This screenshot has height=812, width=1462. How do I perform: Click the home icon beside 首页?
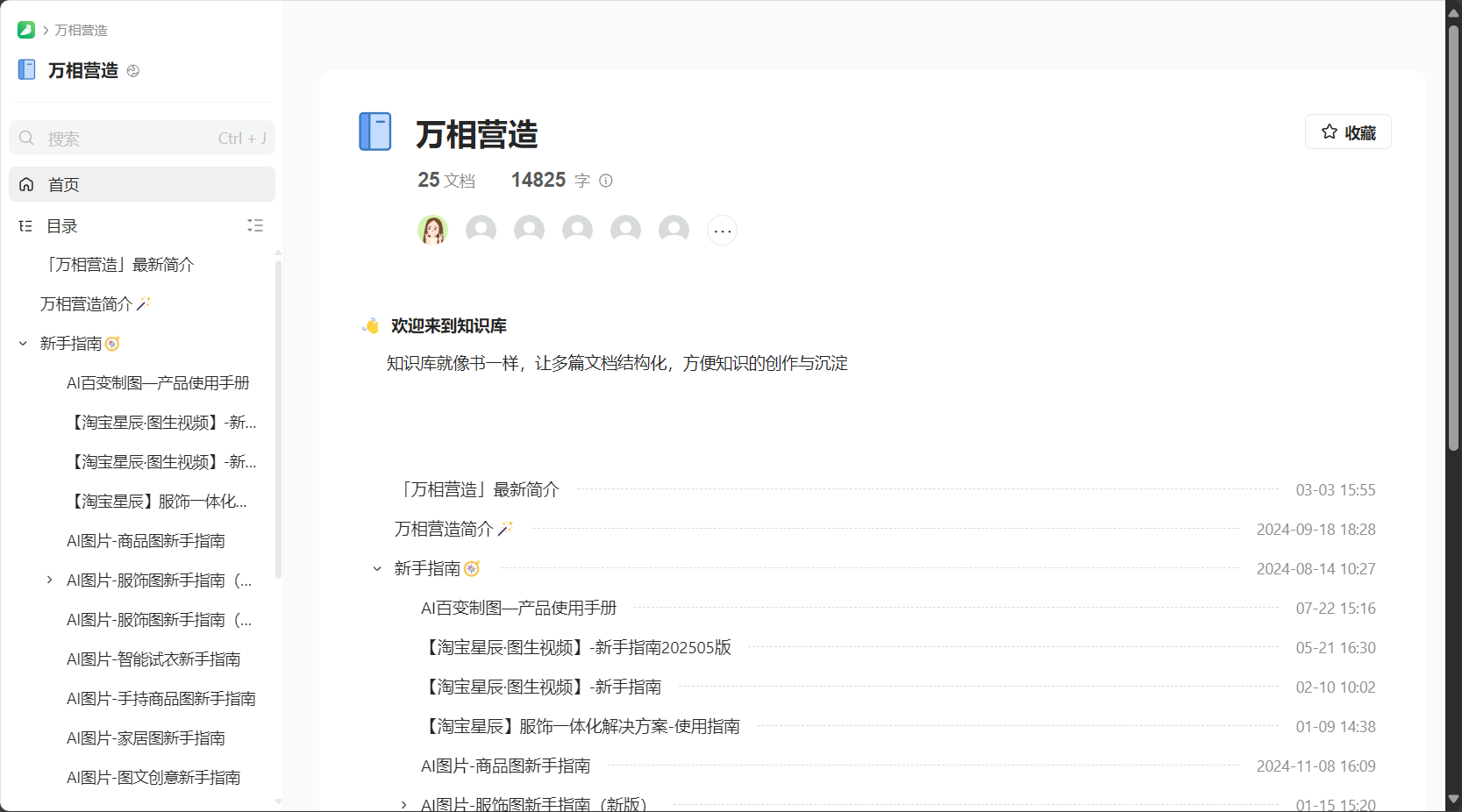click(x=26, y=184)
